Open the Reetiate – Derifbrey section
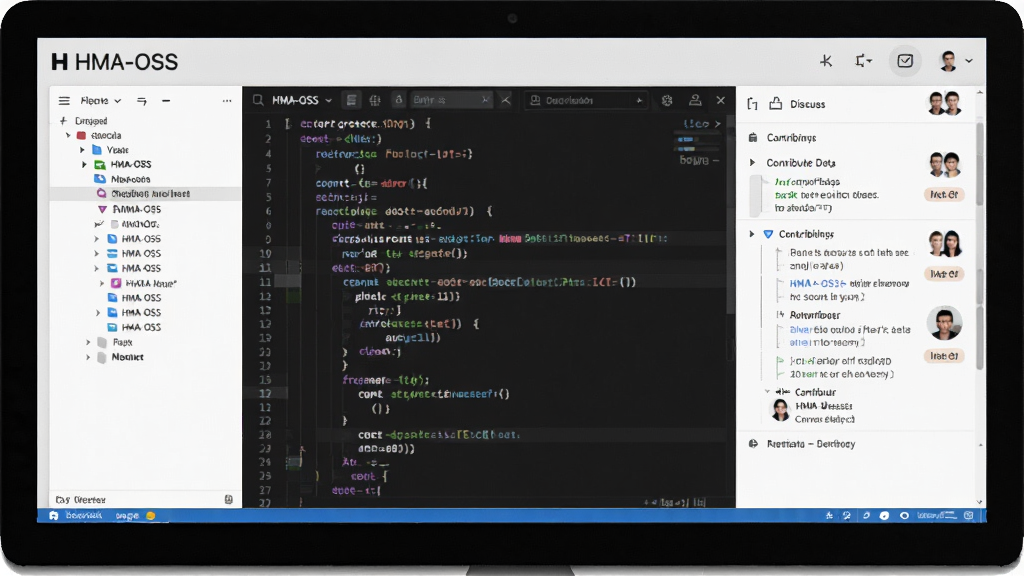Screen dimensions: 1024x576 tap(810, 443)
